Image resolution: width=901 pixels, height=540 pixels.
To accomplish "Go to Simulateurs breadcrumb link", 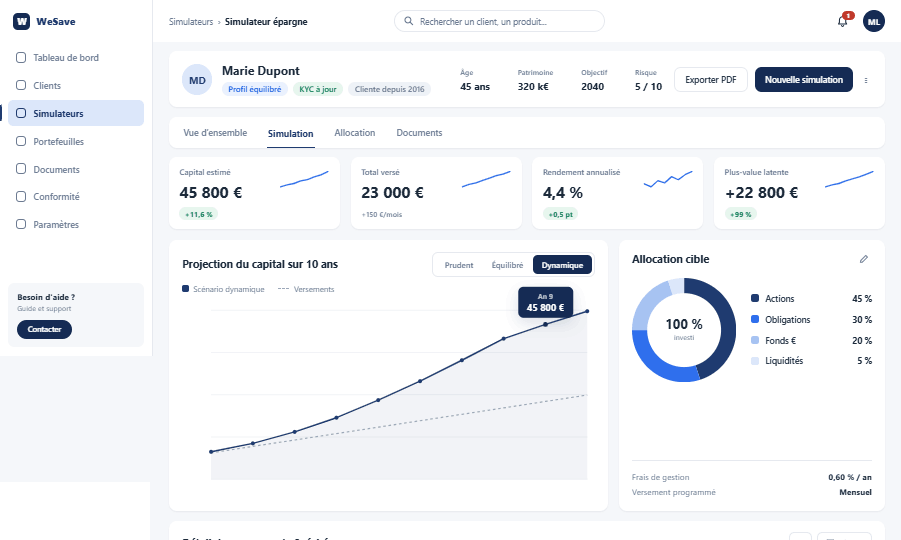I will (191, 22).
